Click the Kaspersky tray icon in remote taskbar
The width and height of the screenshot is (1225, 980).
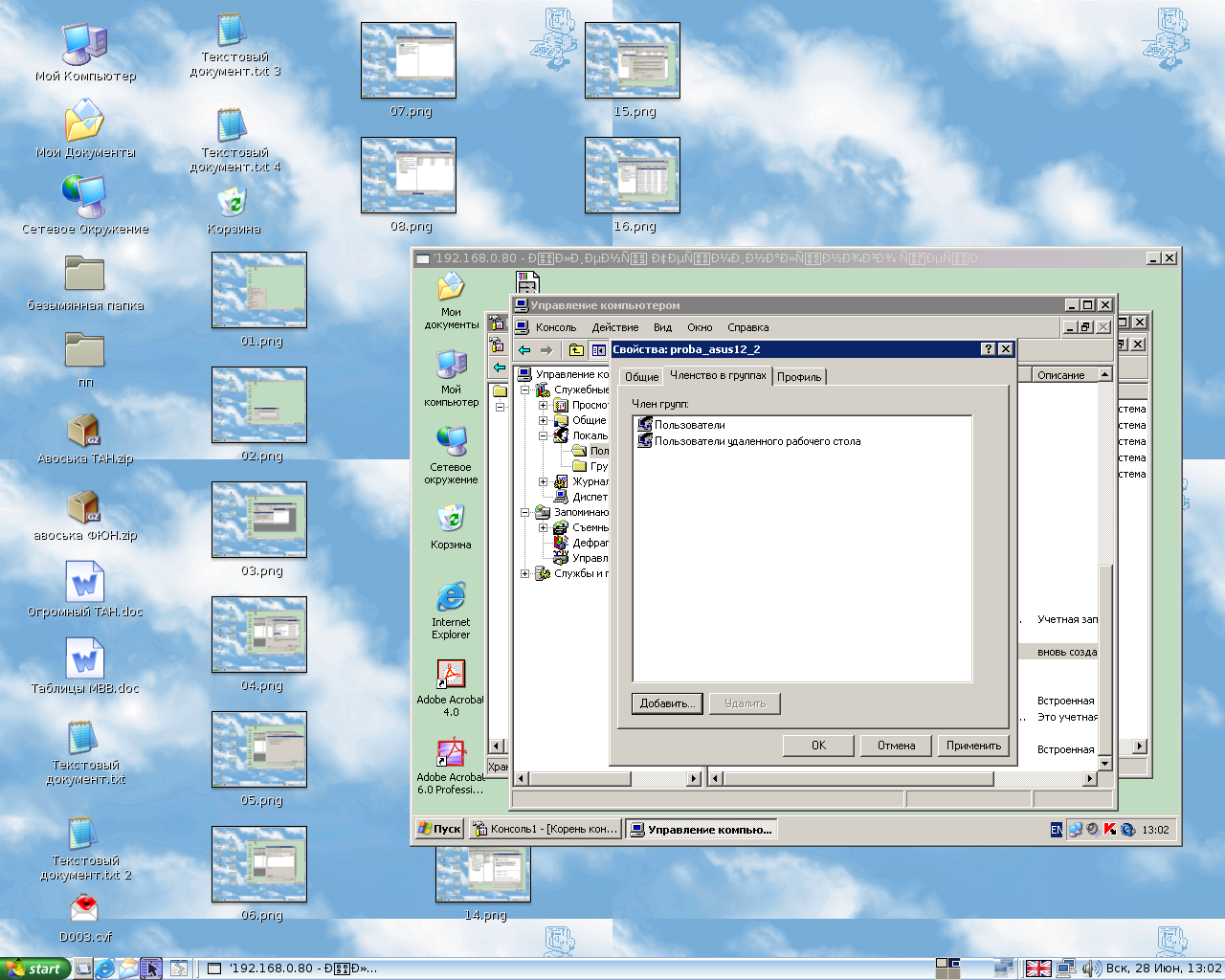pos(1109,830)
